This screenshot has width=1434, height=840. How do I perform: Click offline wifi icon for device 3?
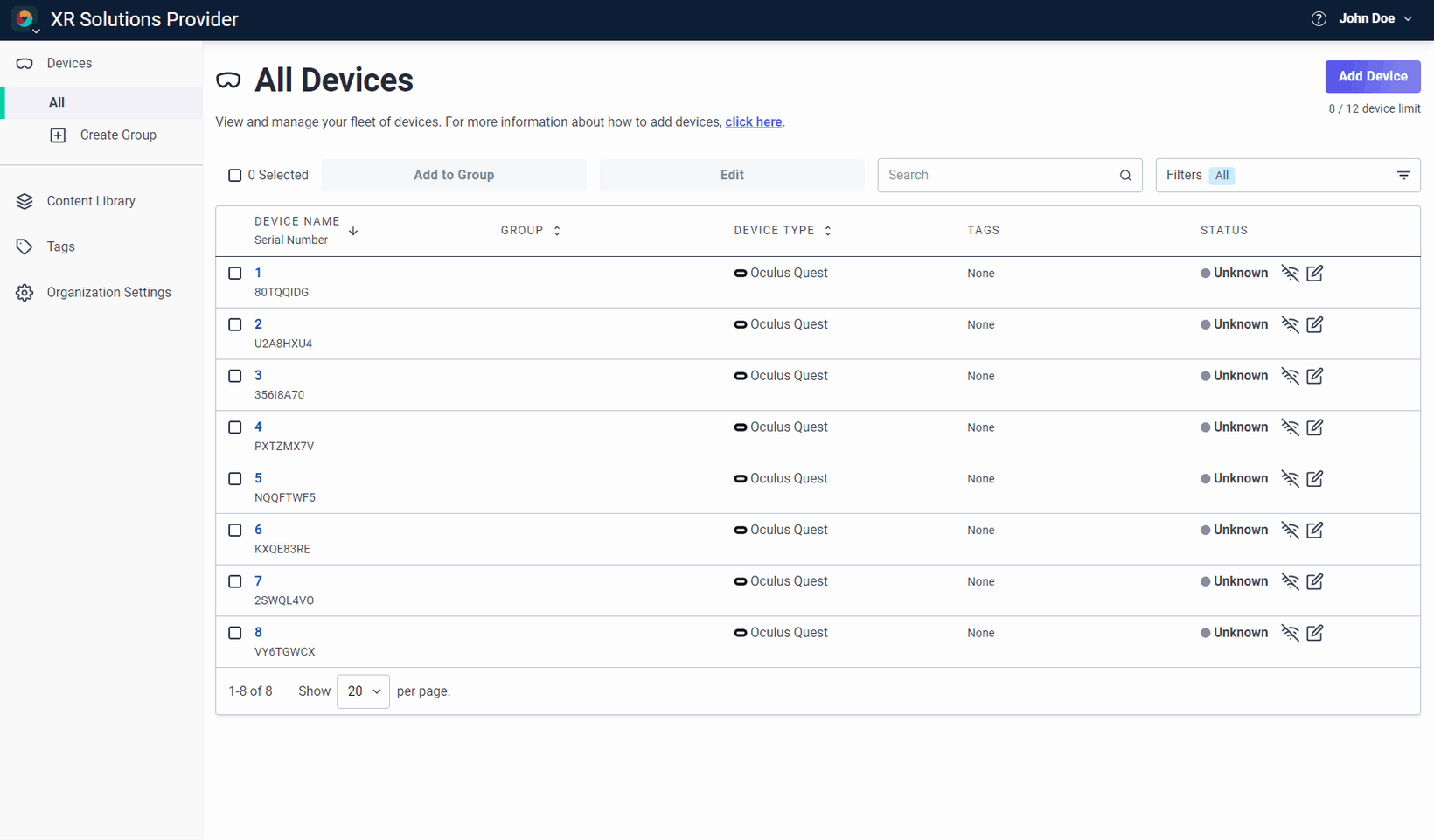click(1290, 377)
